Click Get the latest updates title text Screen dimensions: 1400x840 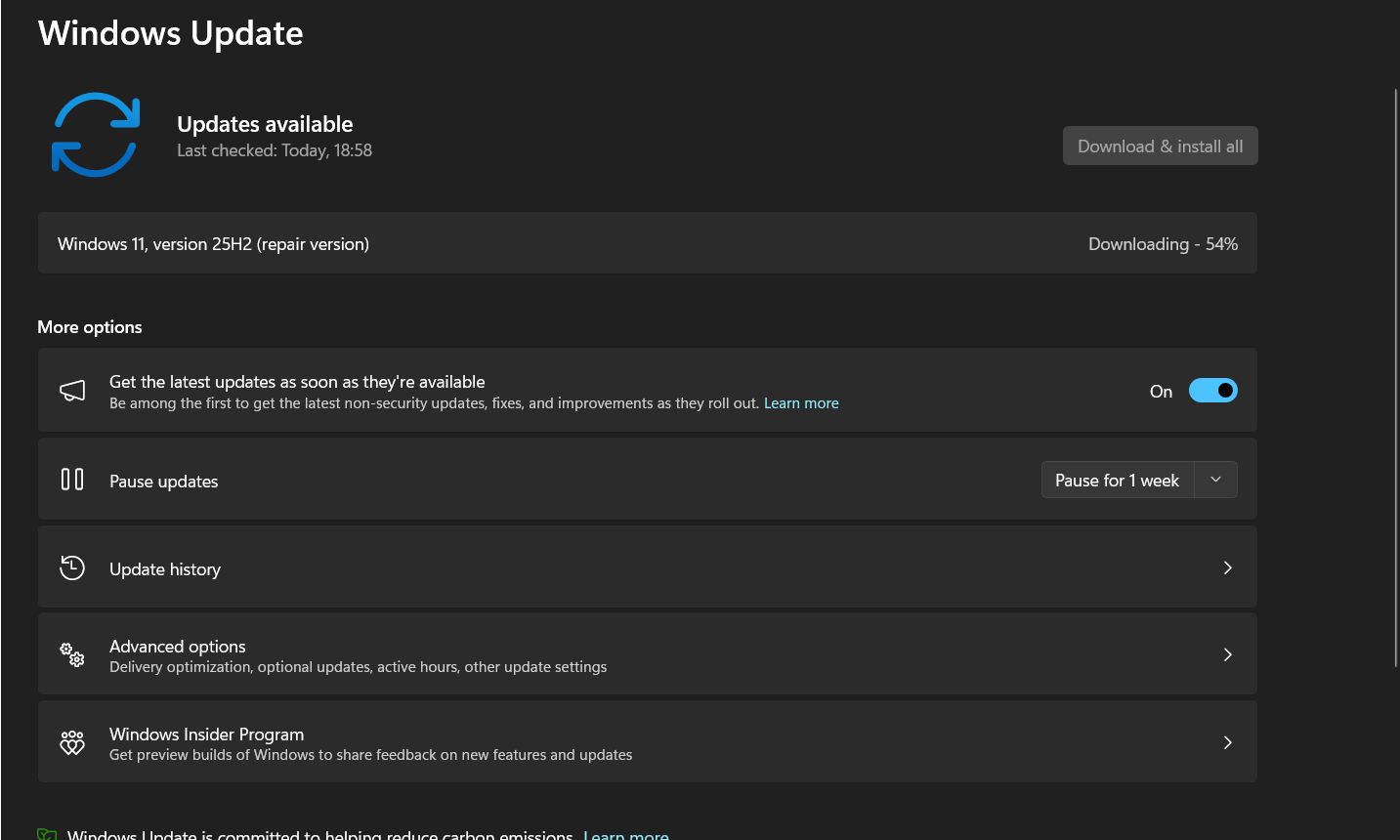click(297, 382)
